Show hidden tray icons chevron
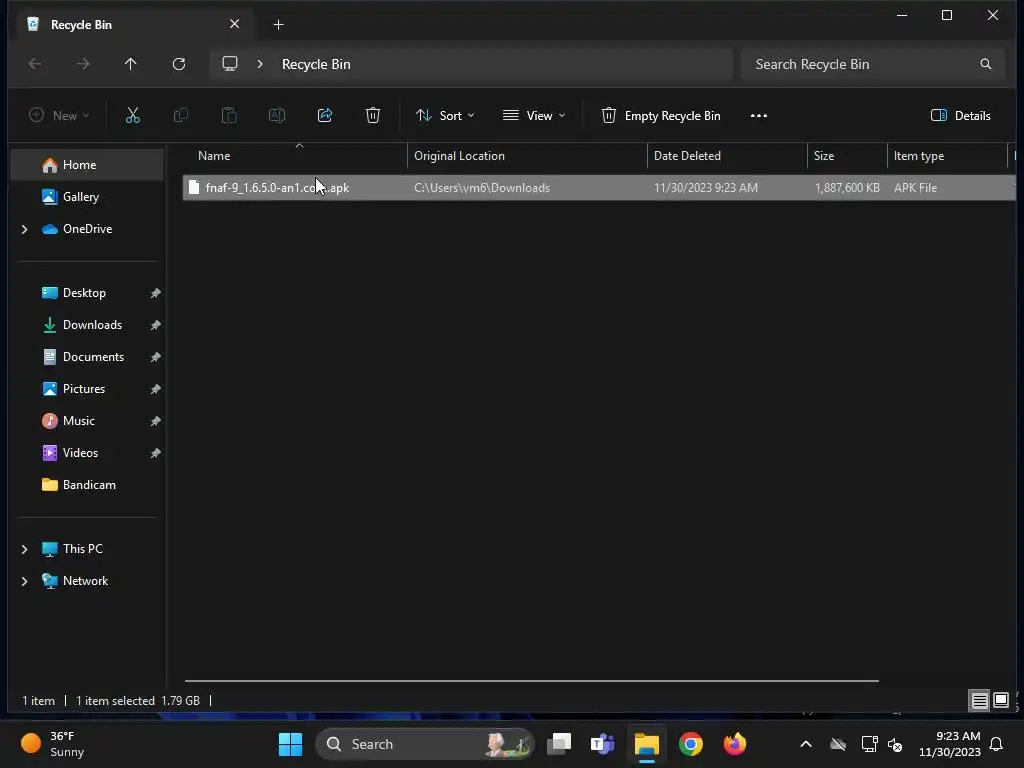Viewport: 1024px width, 768px height. click(806, 744)
